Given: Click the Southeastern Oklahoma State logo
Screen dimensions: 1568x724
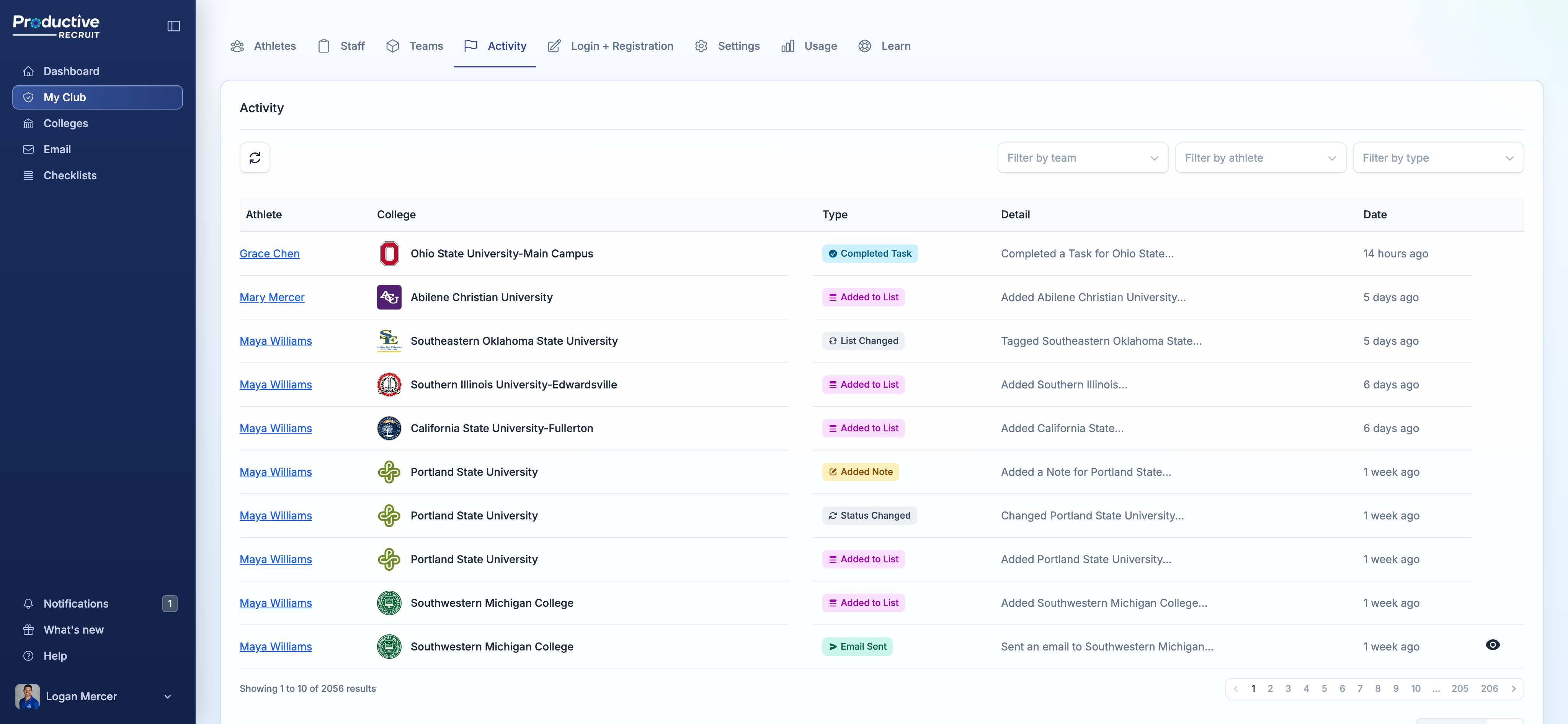Looking at the screenshot, I should (x=389, y=341).
